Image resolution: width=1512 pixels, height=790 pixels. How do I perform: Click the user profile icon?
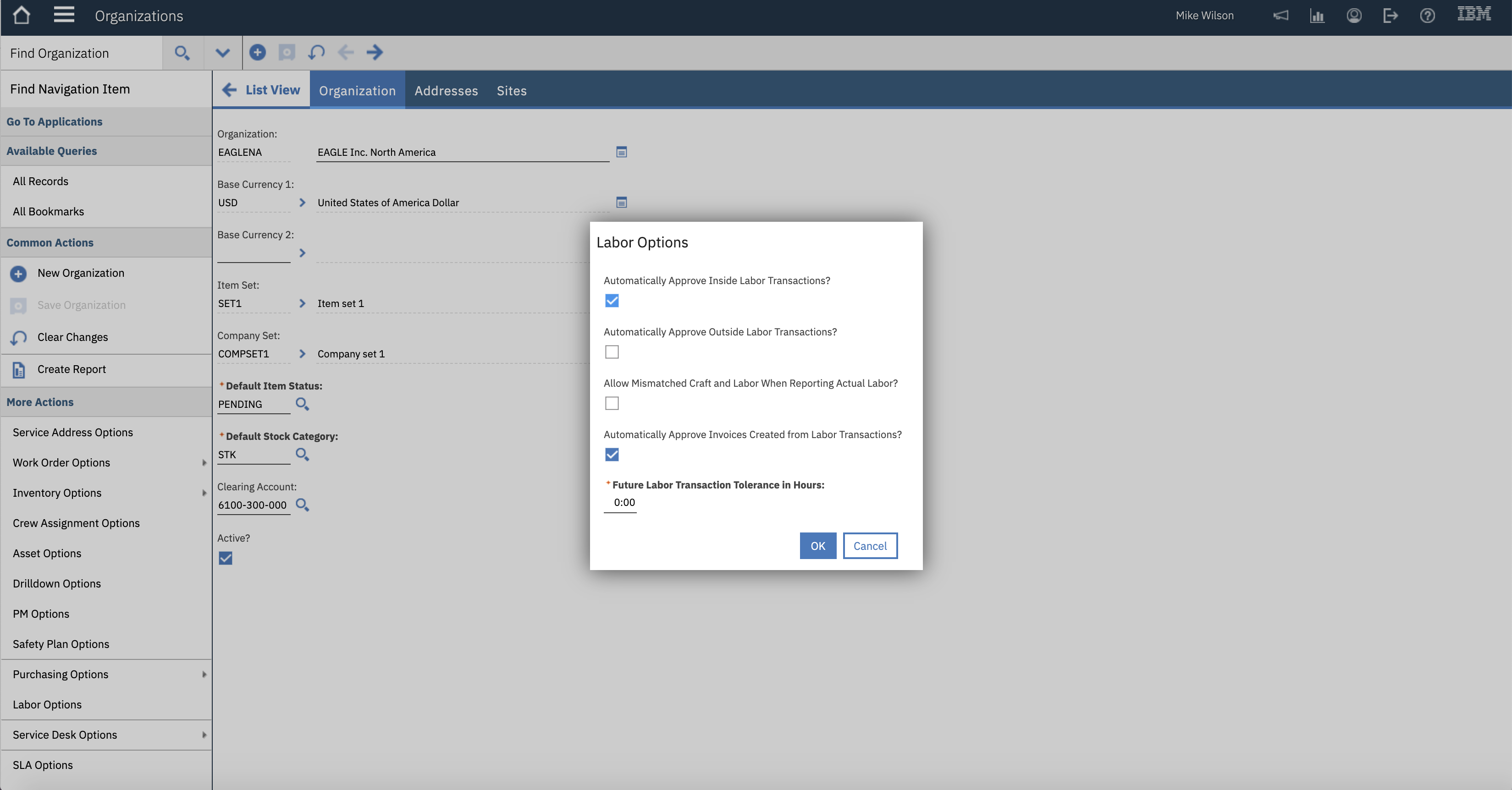pyautogui.click(x=1353, y=15)
